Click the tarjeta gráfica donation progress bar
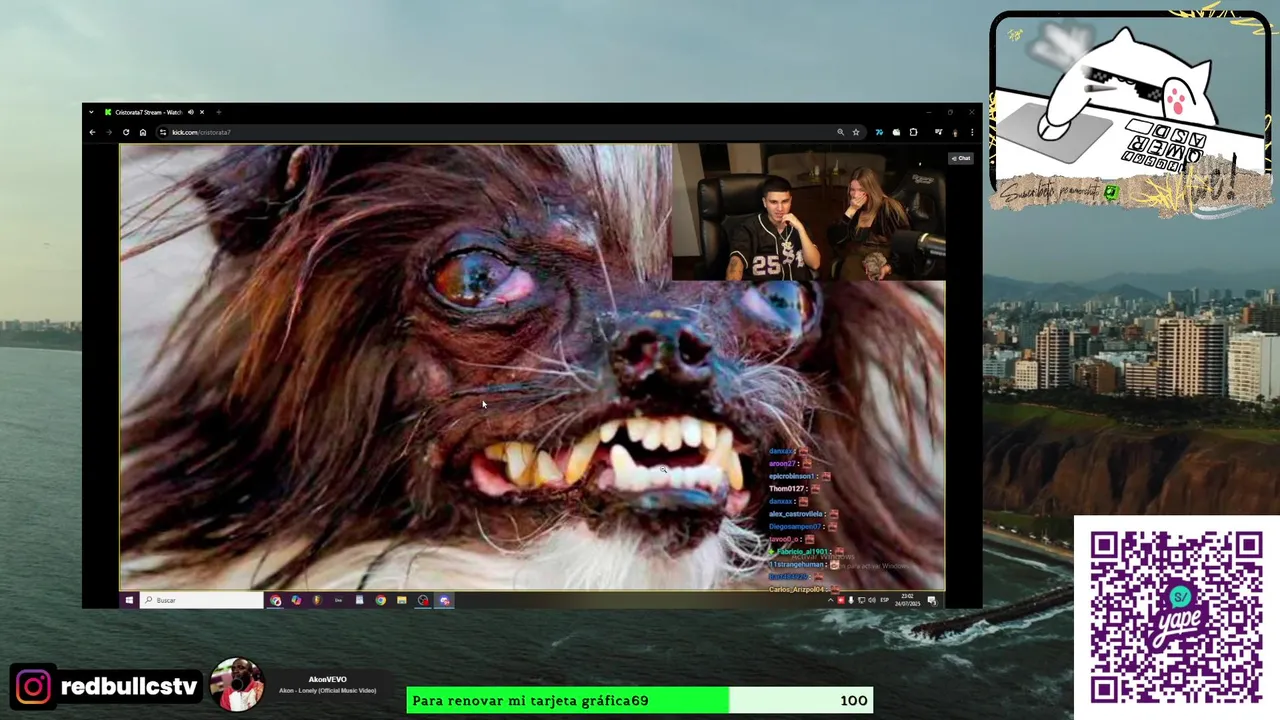This screenshot has height=720, width=1280. point(640,700)
